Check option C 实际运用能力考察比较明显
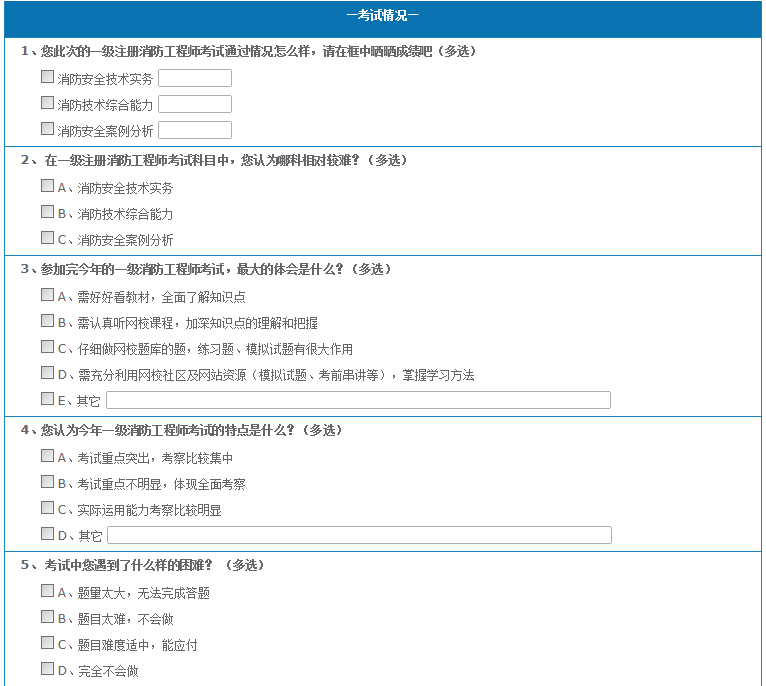The width and height of the screenshot is (766, 686). tap(47, 508)
